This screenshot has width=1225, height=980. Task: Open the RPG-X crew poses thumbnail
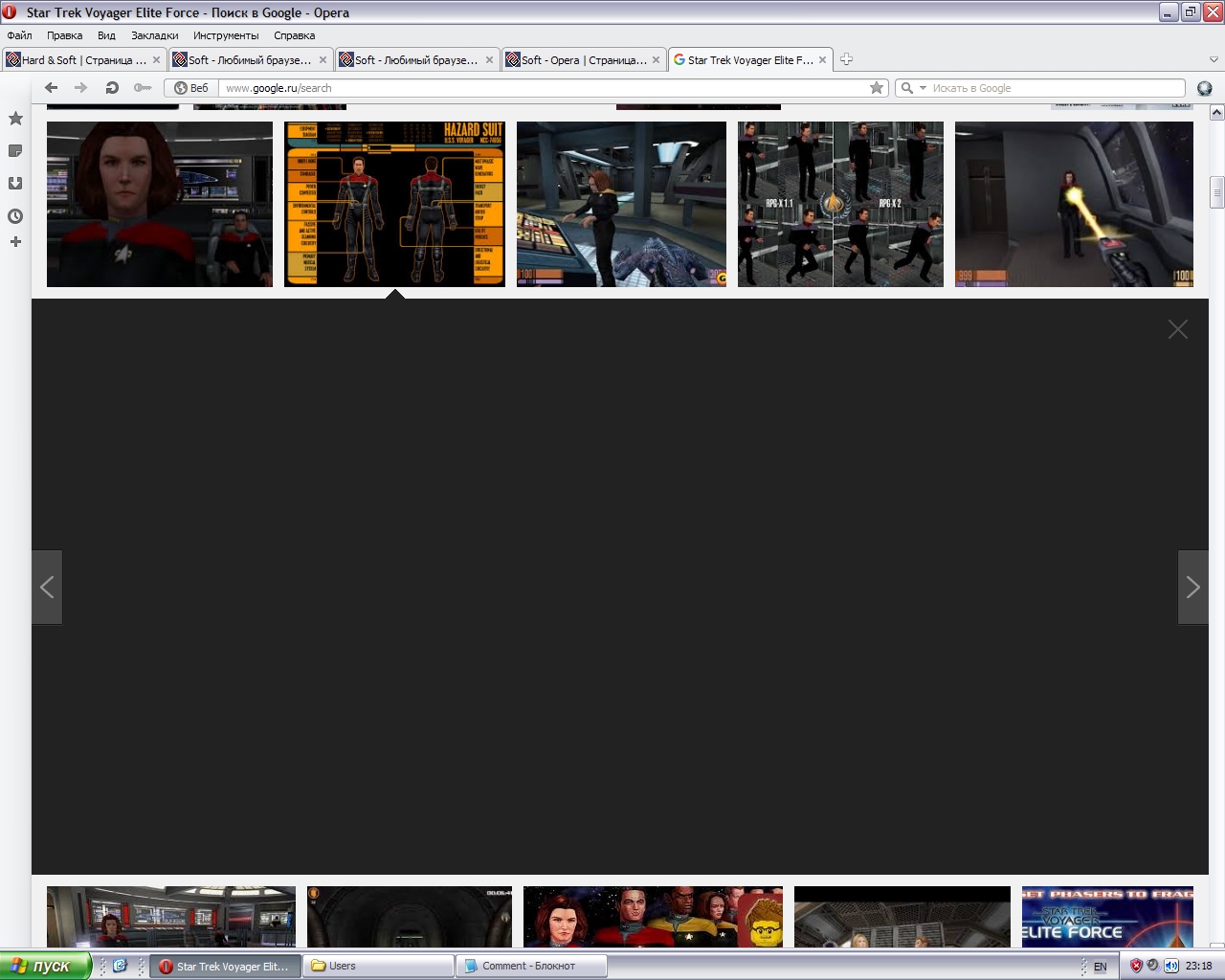pos(840,204)
